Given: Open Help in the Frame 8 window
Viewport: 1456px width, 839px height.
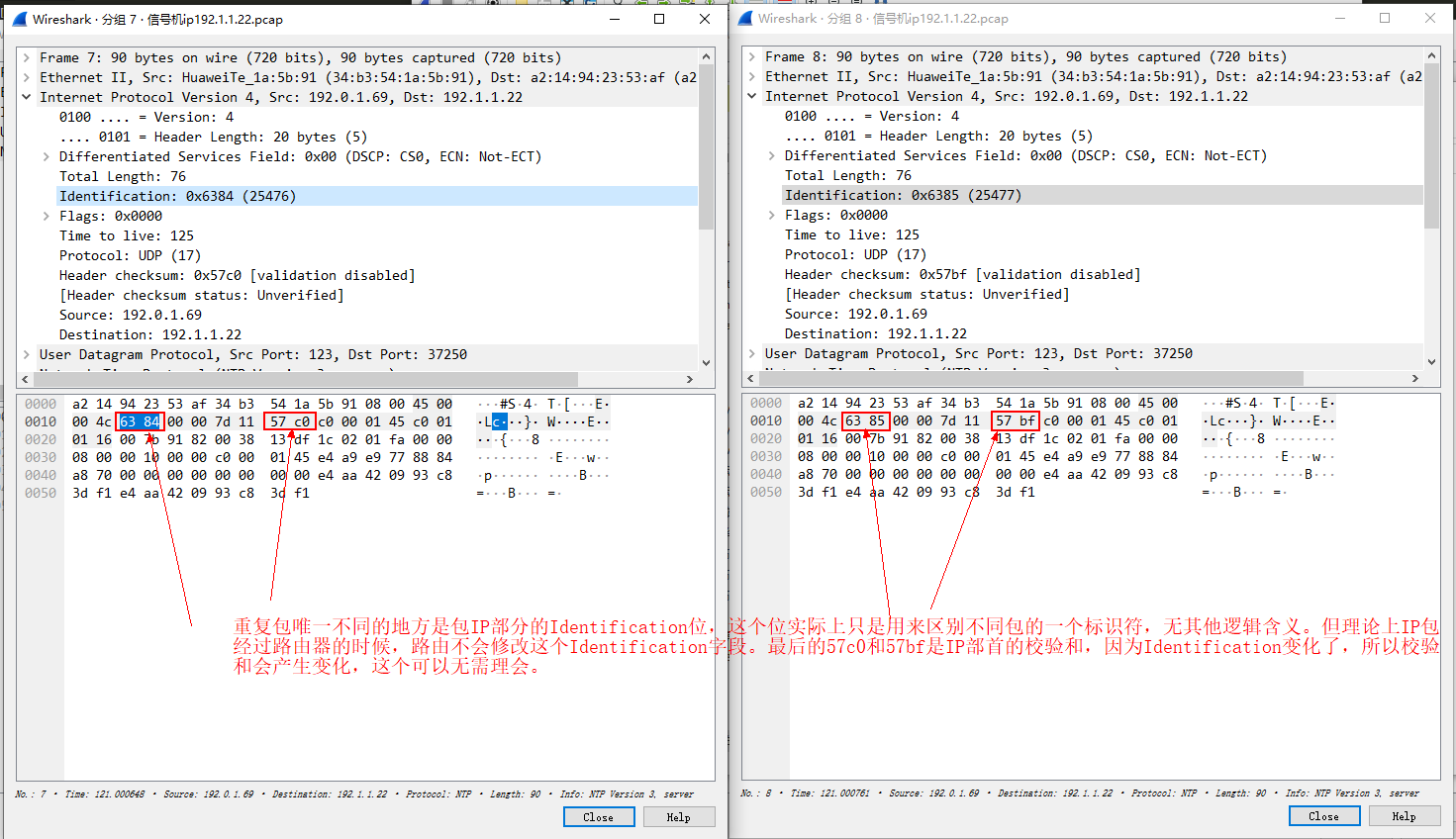Looking at the screenshot, I should point(1405,816).
